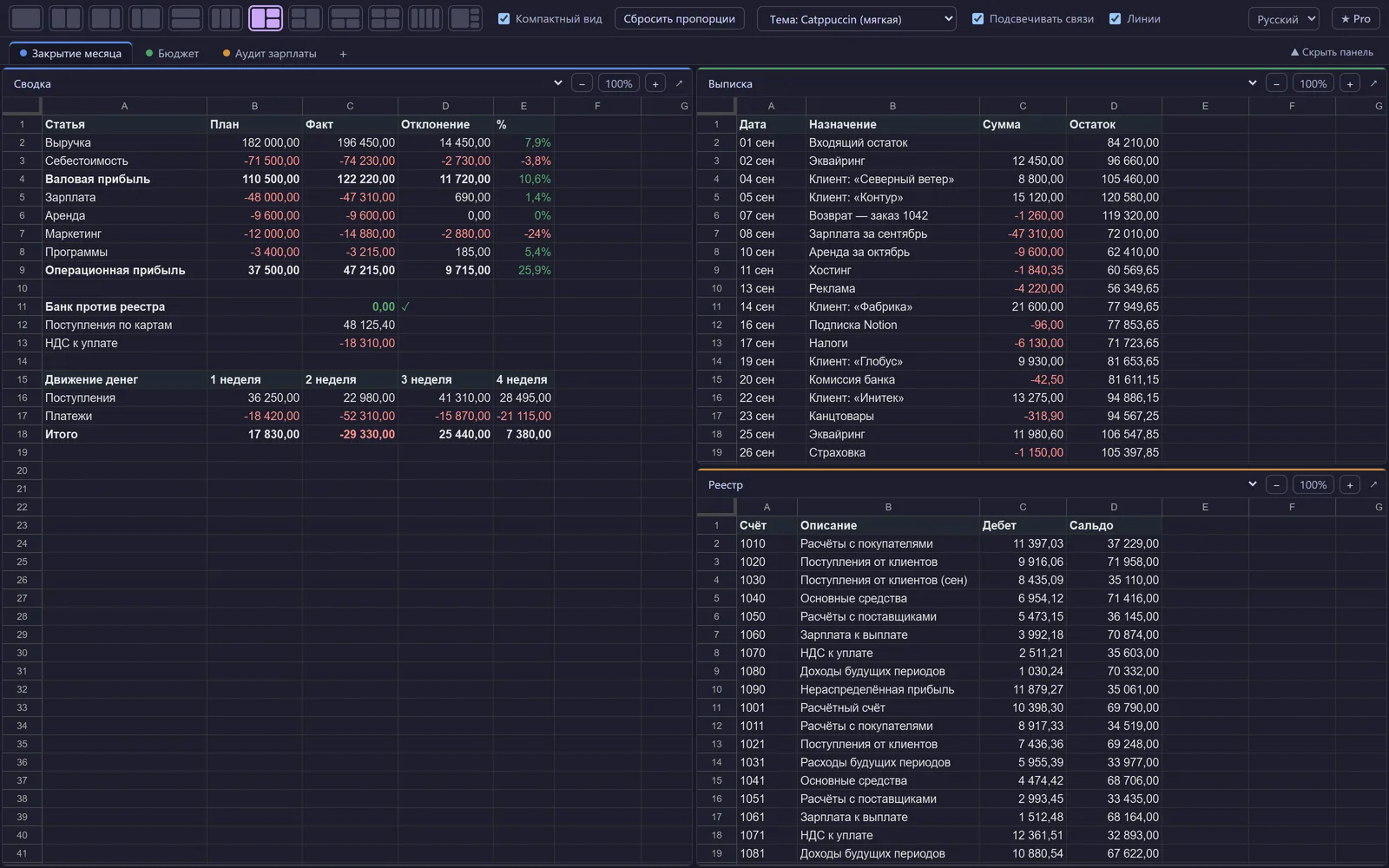This screenshot has width=1389, height=868.
Task: Pick layout with wide left, narrow right column
Action: click(106, 18)
